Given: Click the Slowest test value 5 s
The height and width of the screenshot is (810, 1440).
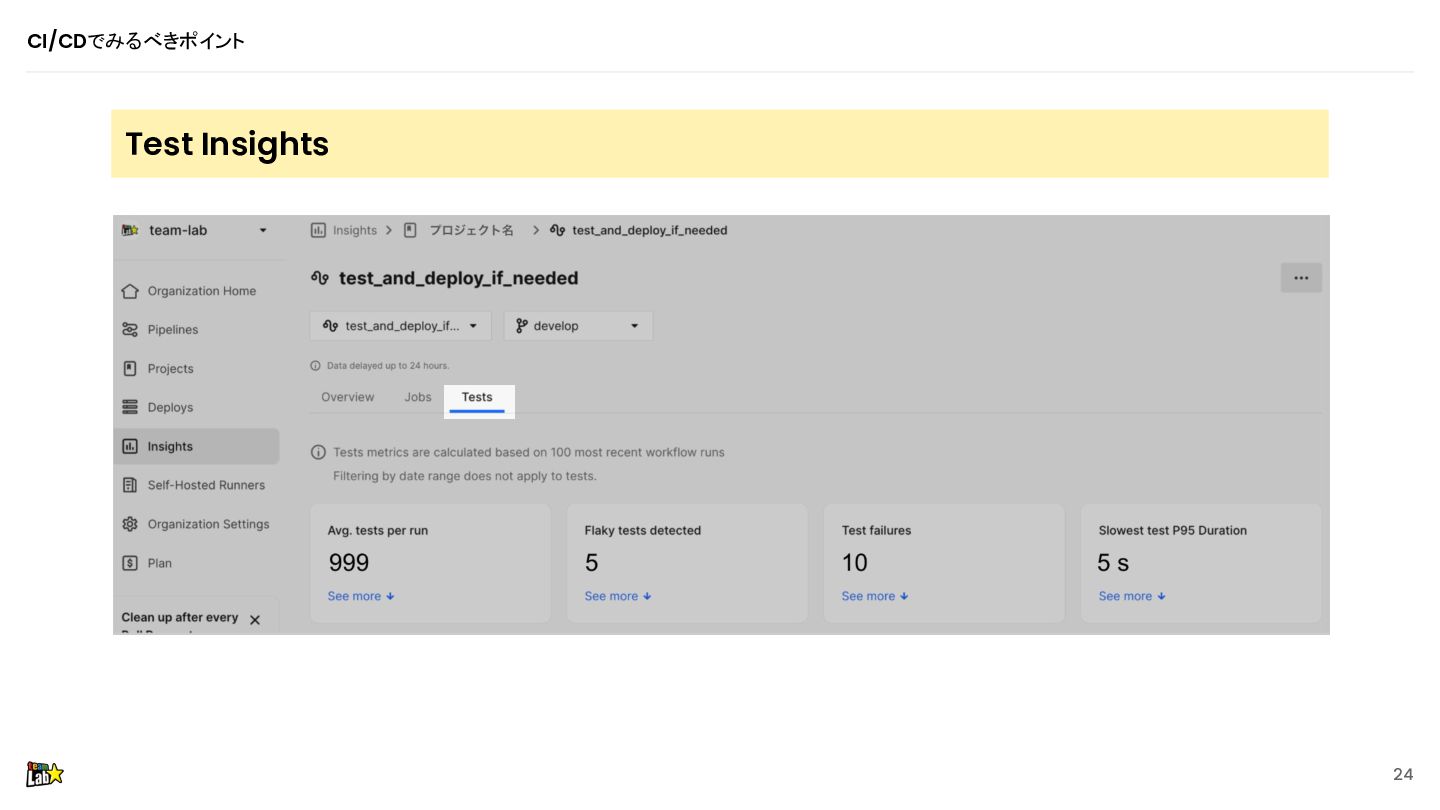Looking at the screenshot, I should click(x=1113, y=563).
